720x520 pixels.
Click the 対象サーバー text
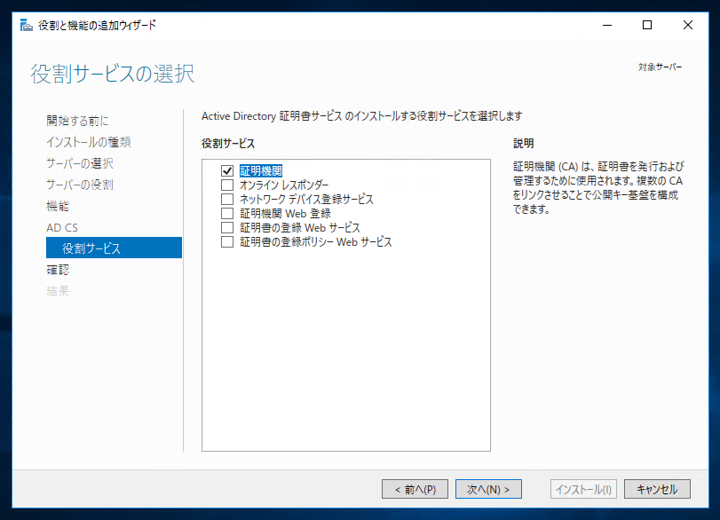pos(660,67)
